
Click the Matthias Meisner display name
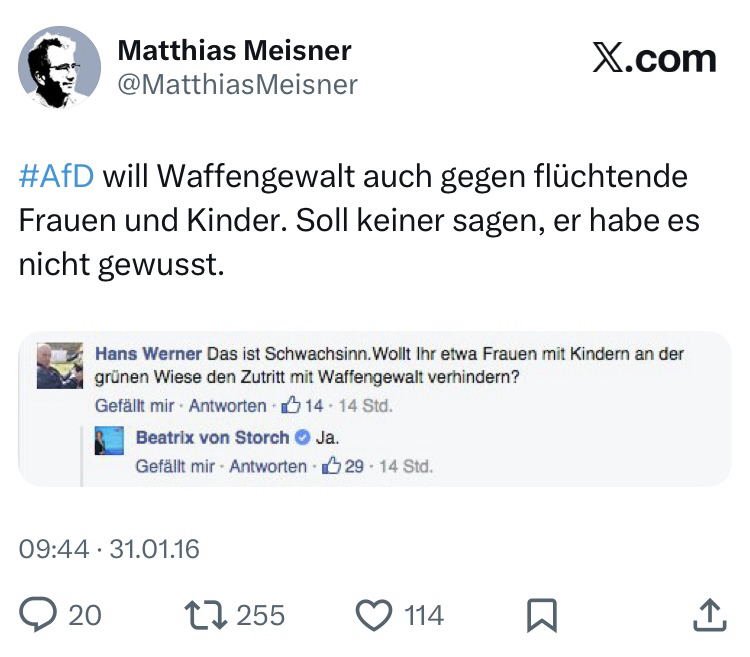pyautogui.click(x=234, y=50)
